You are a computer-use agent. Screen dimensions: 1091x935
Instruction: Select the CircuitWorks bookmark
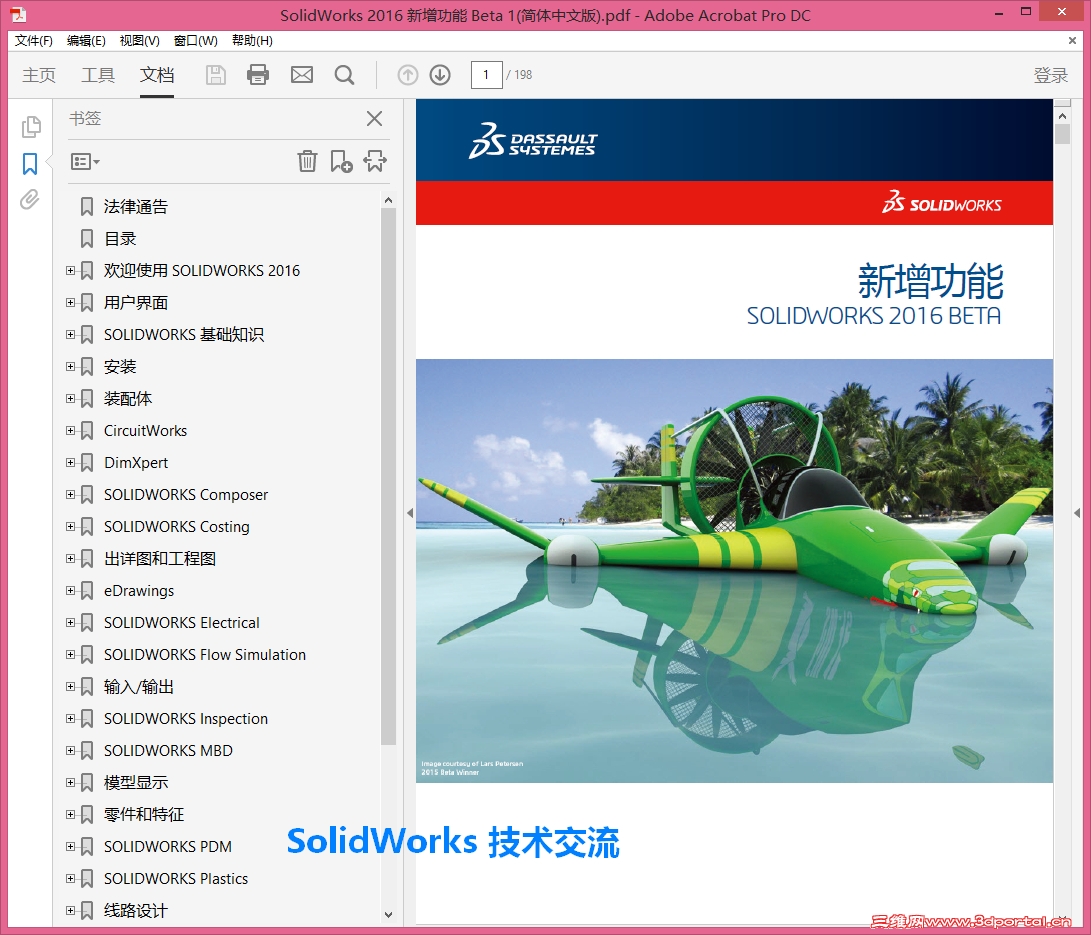coord(146,430)
